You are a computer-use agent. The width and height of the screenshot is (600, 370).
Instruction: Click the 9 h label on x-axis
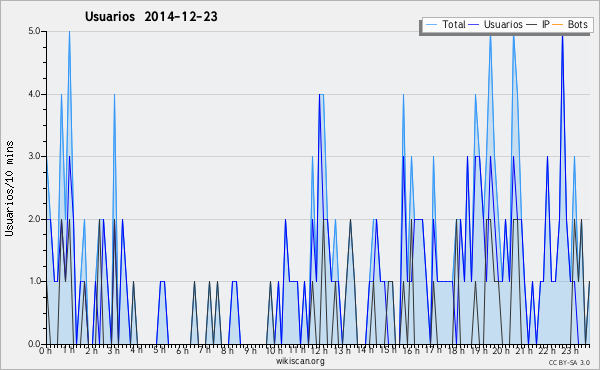251,350
